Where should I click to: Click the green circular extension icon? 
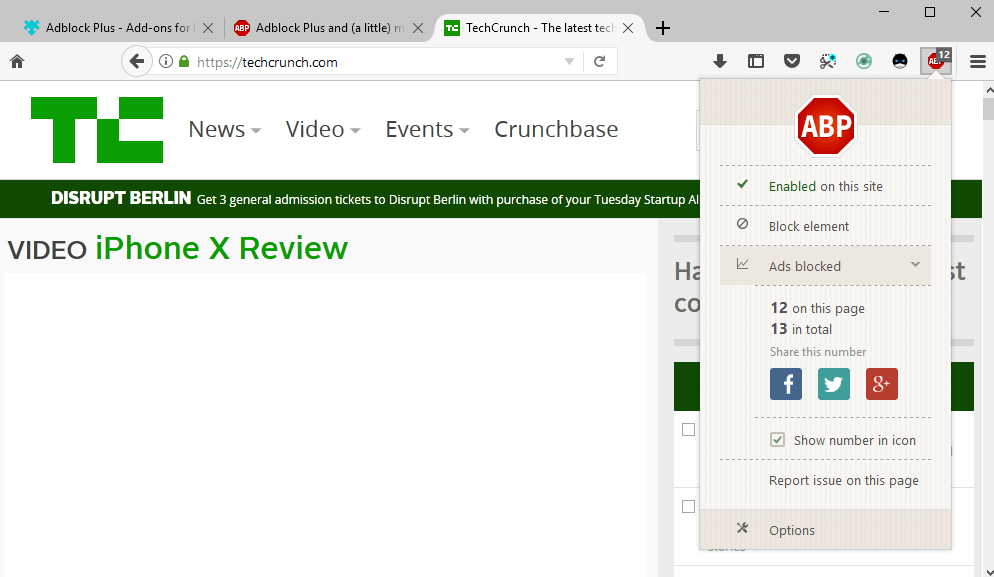tap(863, 62)
